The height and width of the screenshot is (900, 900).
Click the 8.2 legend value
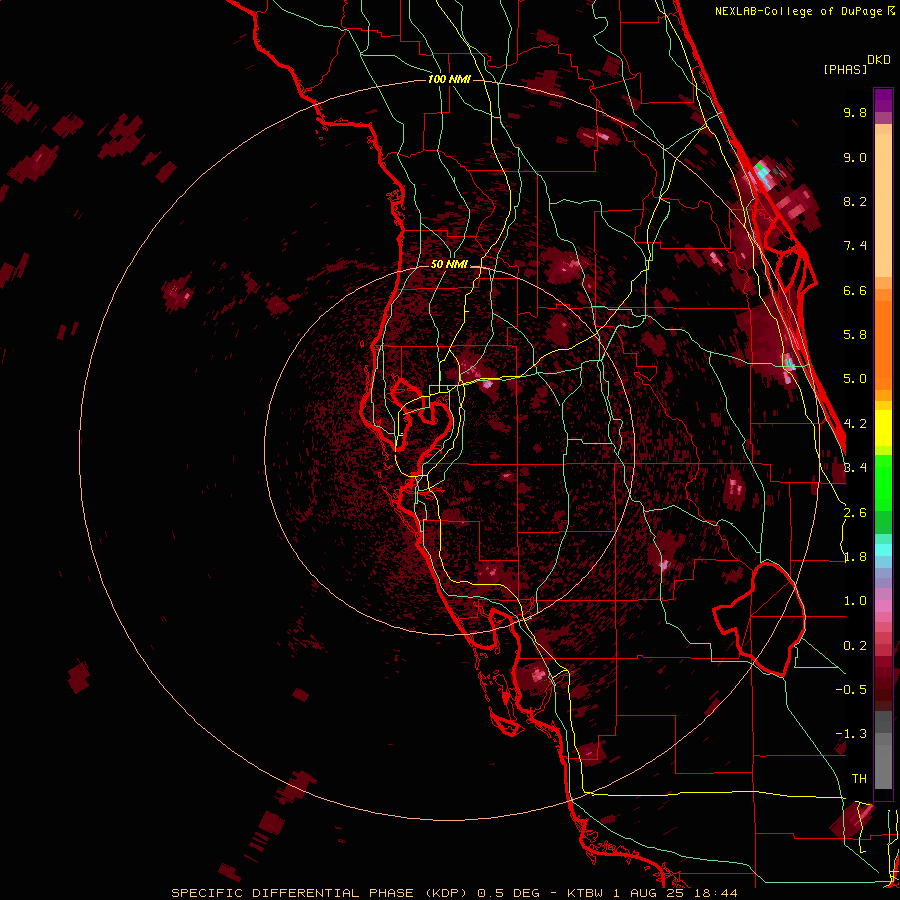[x=855, y=201]
